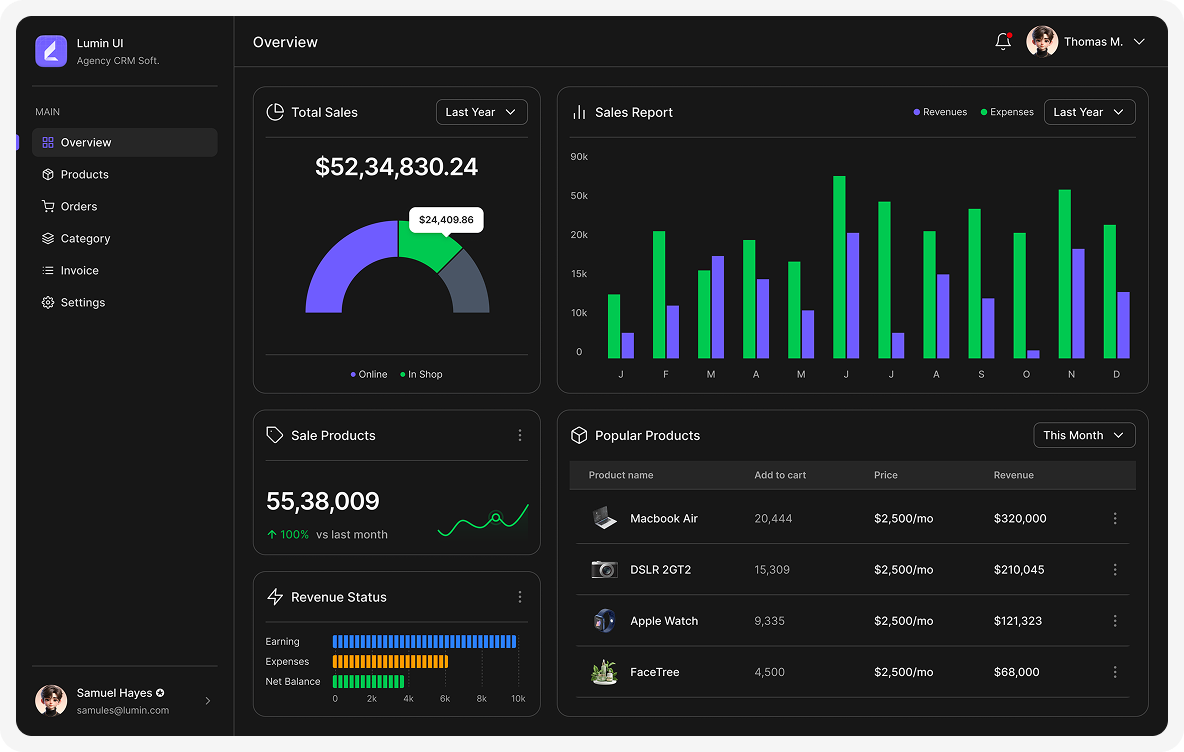Click the DSLR 2GT2 row options icon
The height and width of the screenshot is (752, 1184).
[1115, 570]
